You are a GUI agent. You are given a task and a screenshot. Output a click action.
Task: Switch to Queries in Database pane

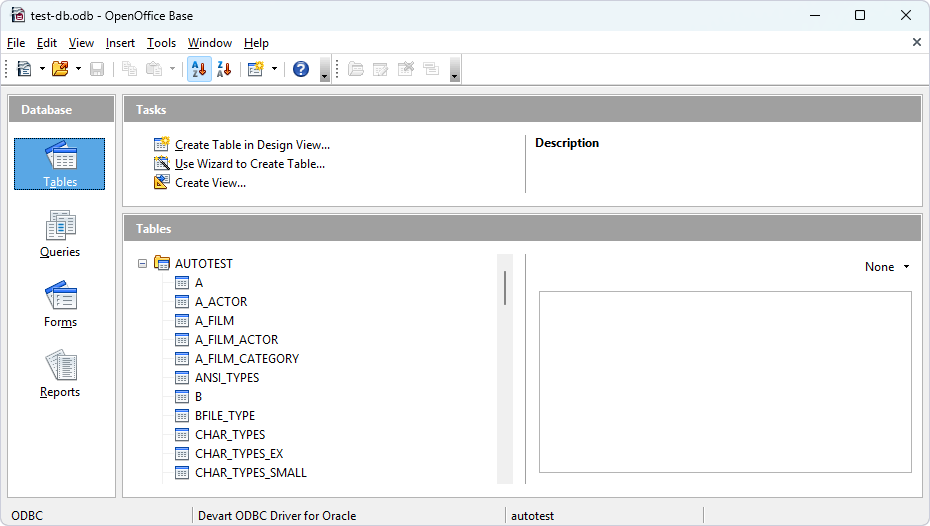point(60,234)
